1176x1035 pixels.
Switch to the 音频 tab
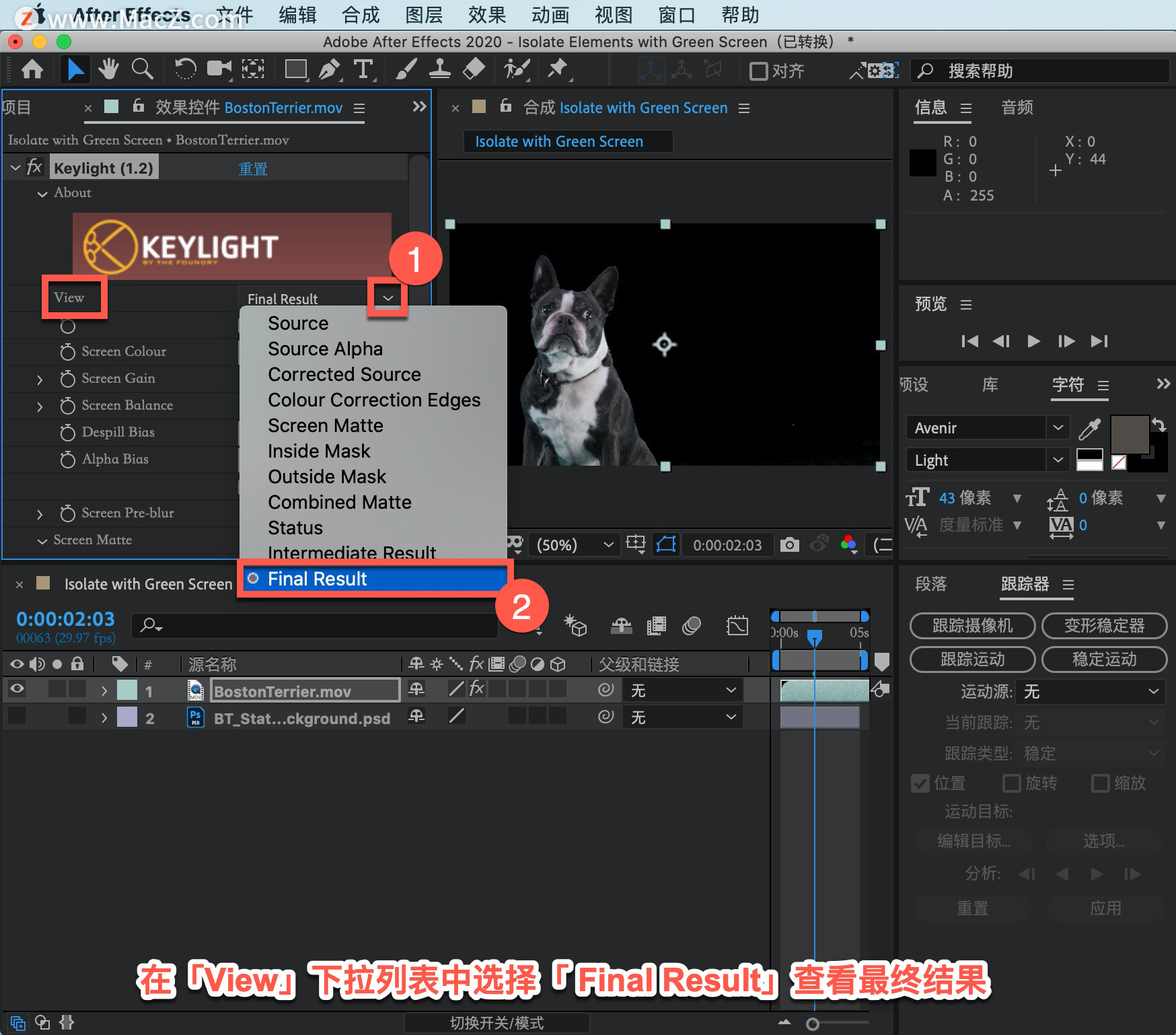pyautogui.click(x=1017, y=108)
